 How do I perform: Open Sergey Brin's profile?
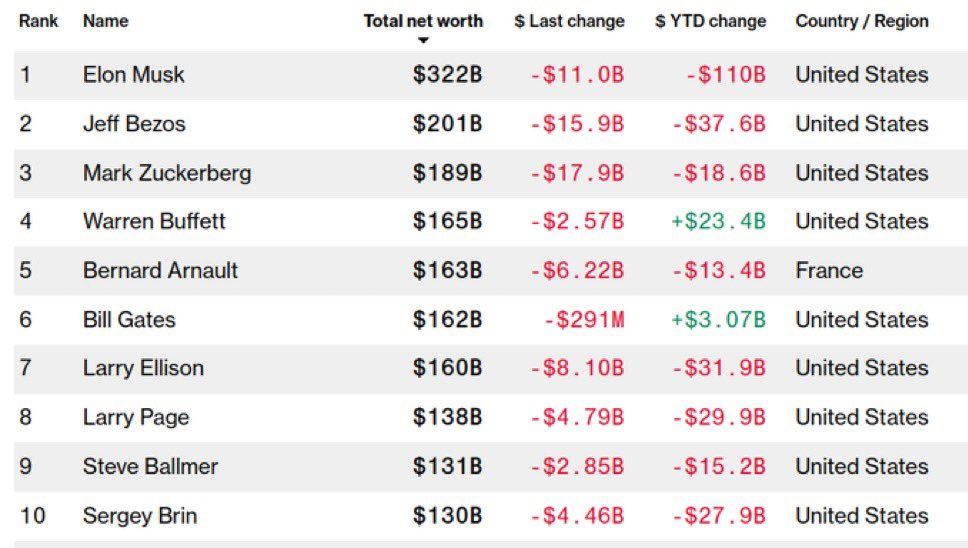tap(140, 515)
